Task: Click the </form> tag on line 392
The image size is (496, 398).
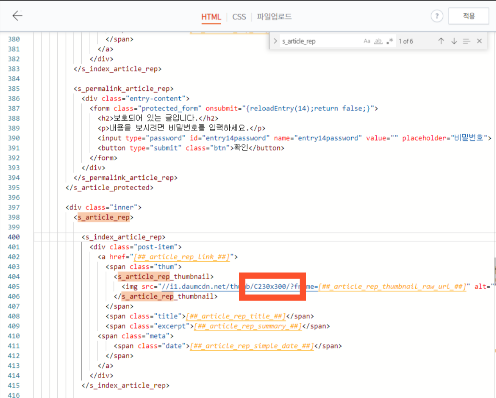Action: (x=103, y=158)
